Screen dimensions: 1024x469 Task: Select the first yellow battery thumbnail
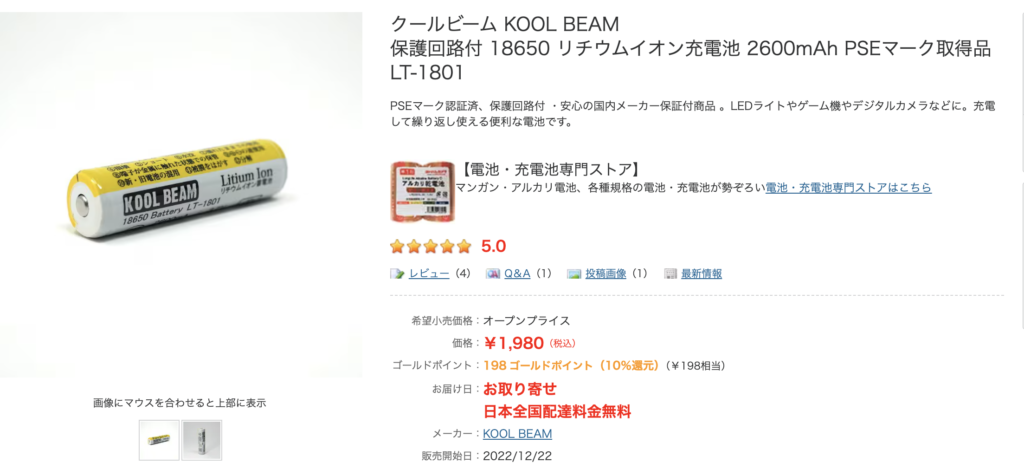(x=159, y=440)
